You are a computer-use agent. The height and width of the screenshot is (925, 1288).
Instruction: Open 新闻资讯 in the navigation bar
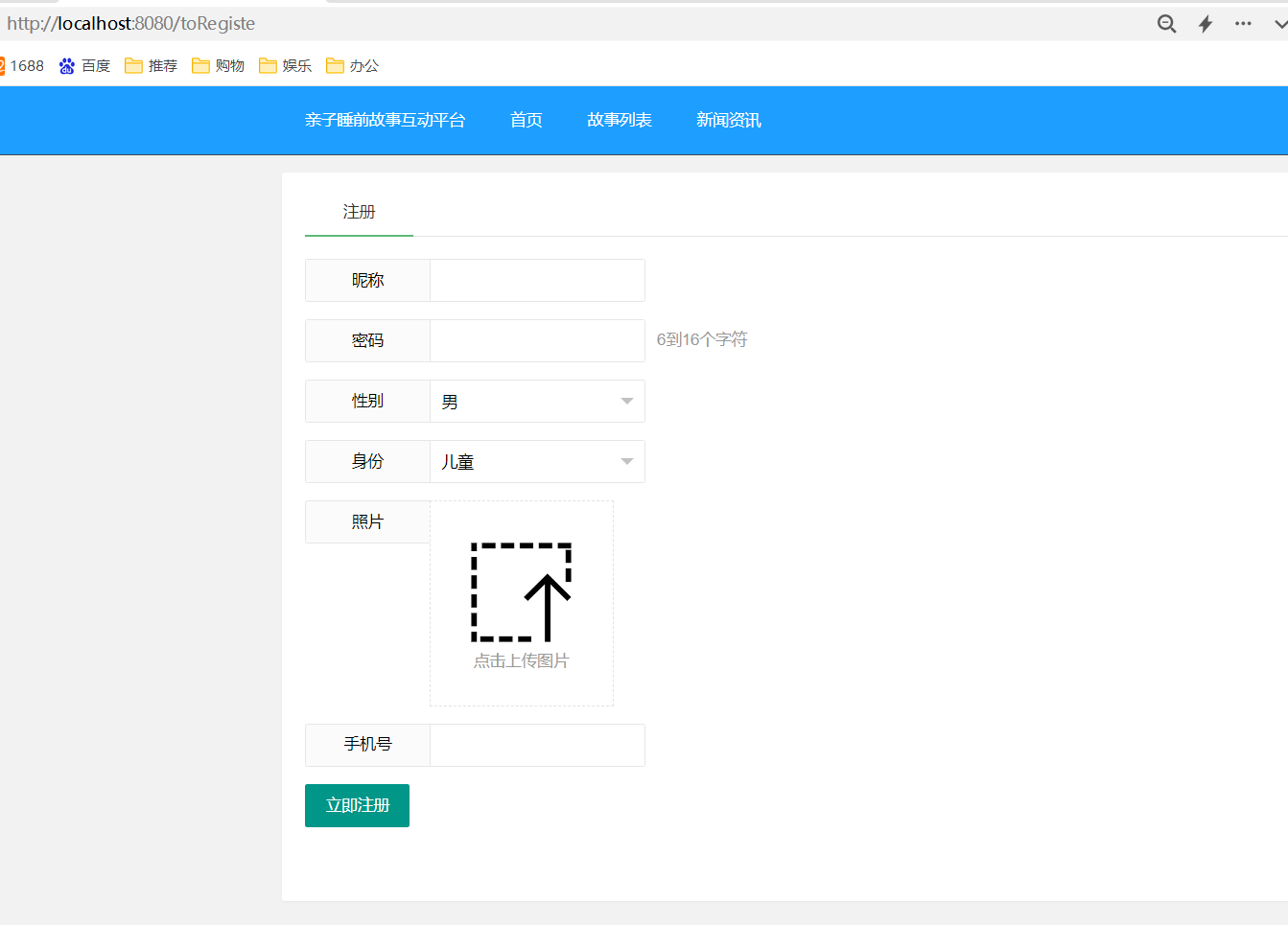(x=729, y=120)
